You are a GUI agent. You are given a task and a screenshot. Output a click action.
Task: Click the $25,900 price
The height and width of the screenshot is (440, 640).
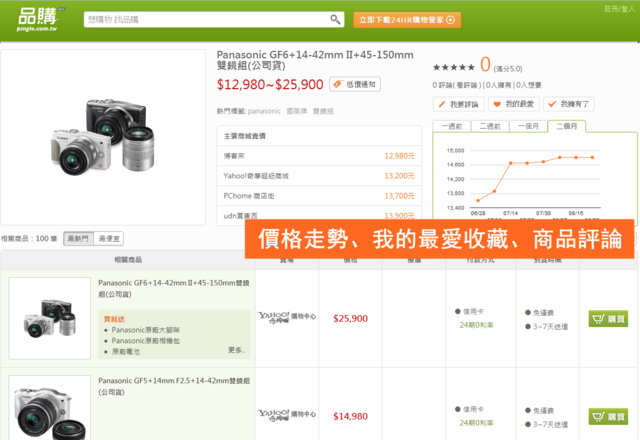coord(350,318)
